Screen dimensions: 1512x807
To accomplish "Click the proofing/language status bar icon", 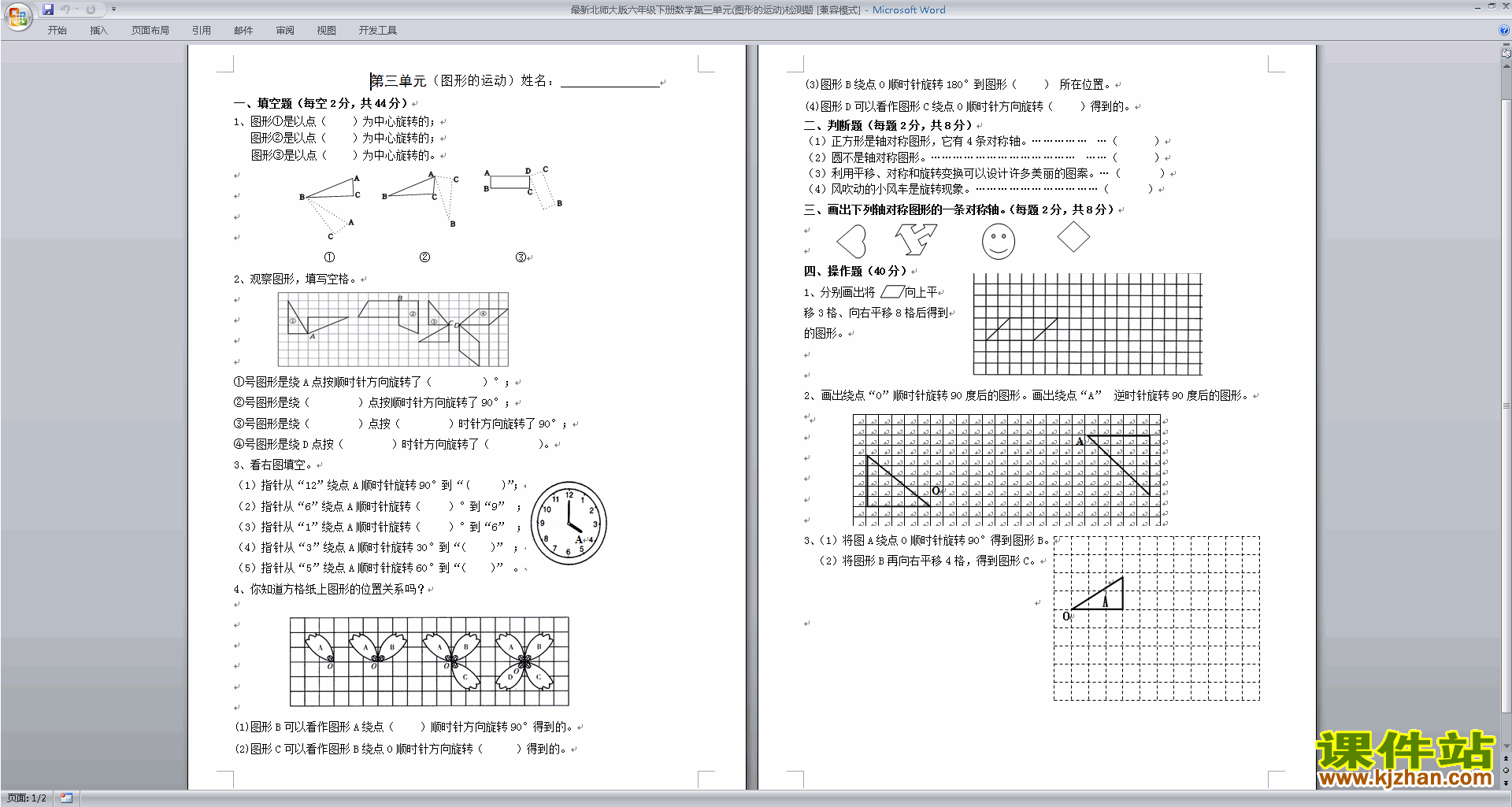I will pos(67,798).
